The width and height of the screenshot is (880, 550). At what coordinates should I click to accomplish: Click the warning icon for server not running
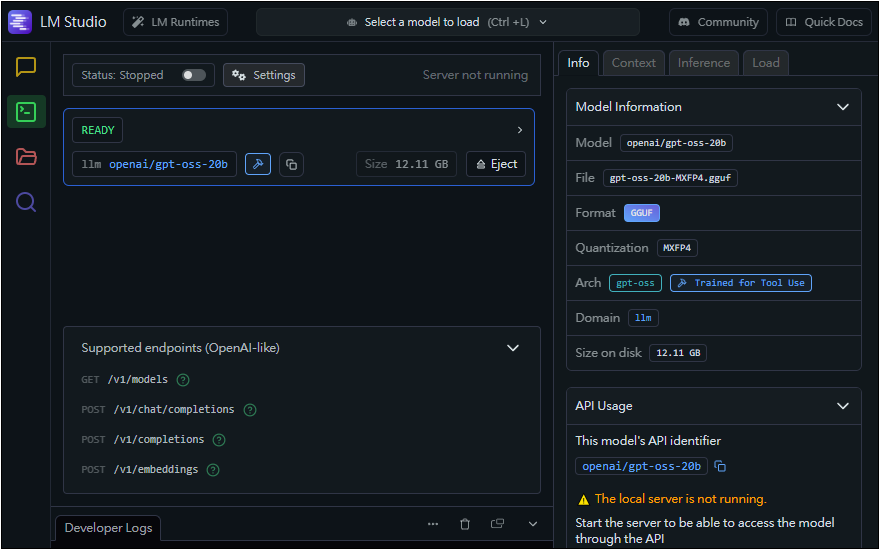(584, 499)
